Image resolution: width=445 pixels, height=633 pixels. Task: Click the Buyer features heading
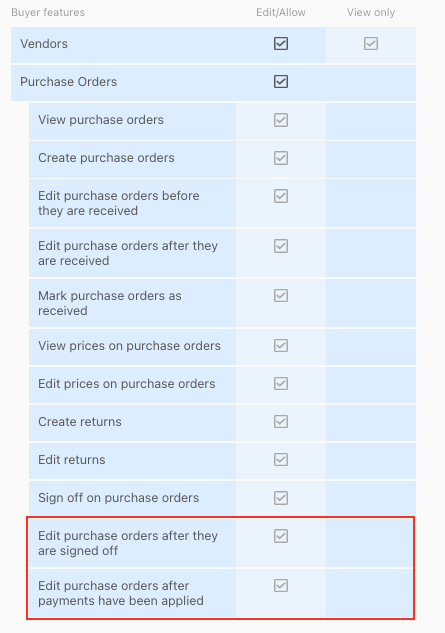coord(48,13)
